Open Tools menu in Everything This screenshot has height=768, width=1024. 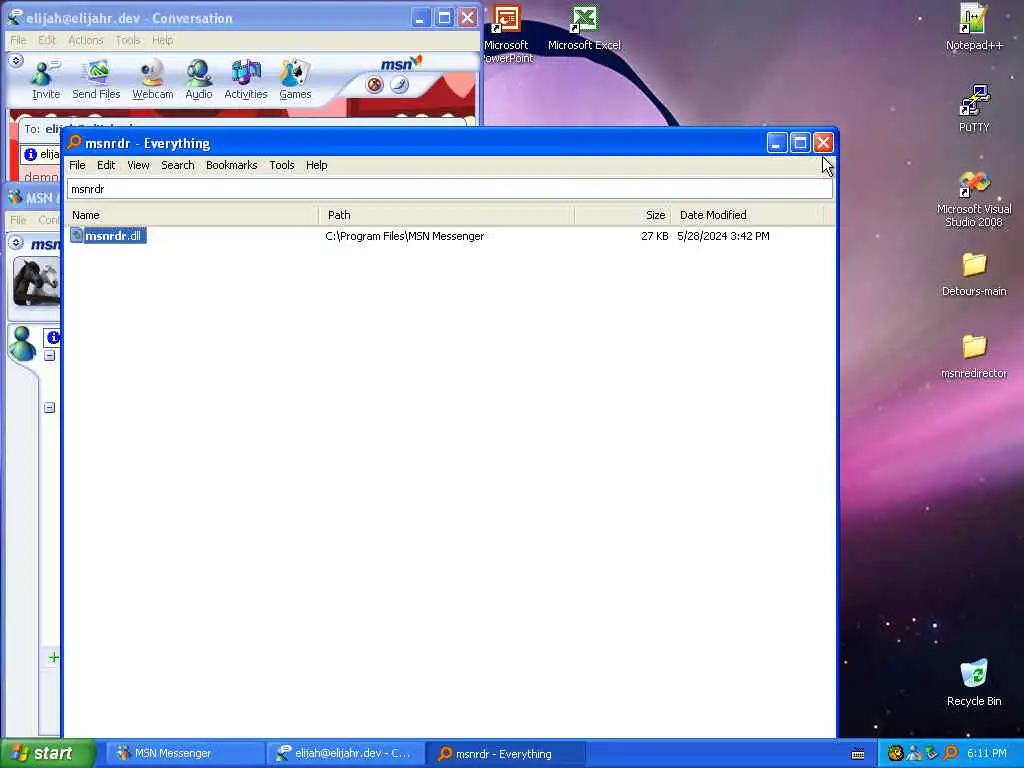(281, 165)
